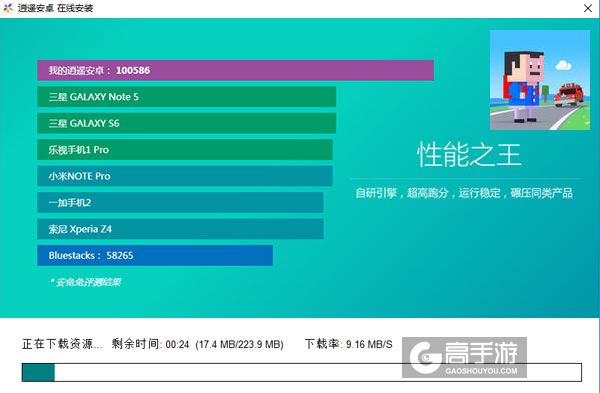Screen dimensions: 600x393
Task: Click the 逍遥安卓 在线安装 window title
Action: click(x=55, y=8)
